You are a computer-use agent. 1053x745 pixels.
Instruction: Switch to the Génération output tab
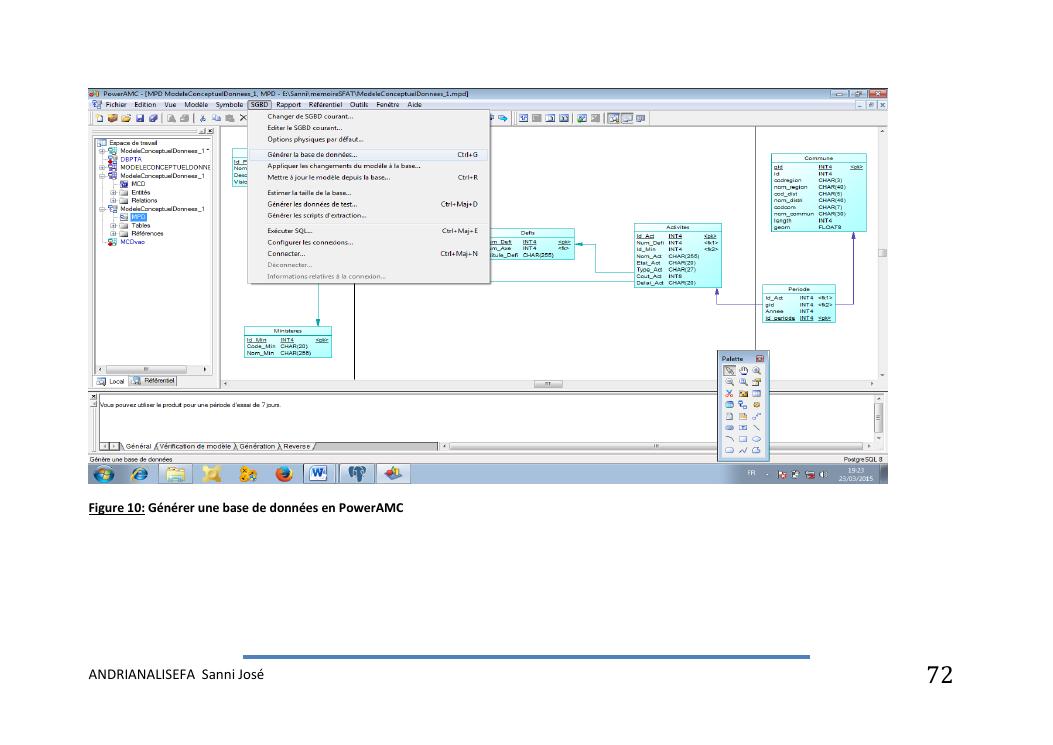point(257,446)
